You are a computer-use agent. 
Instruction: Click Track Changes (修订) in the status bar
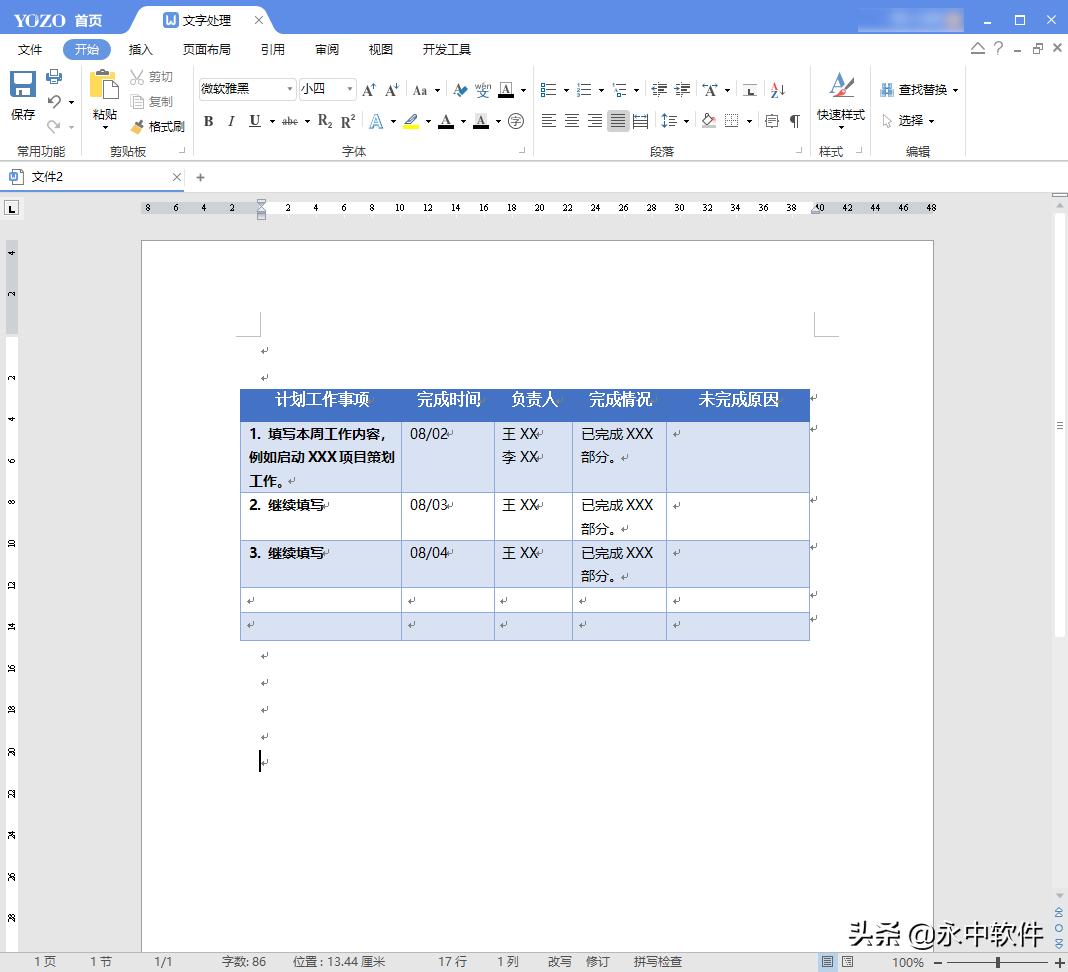[x=597, y=961]
